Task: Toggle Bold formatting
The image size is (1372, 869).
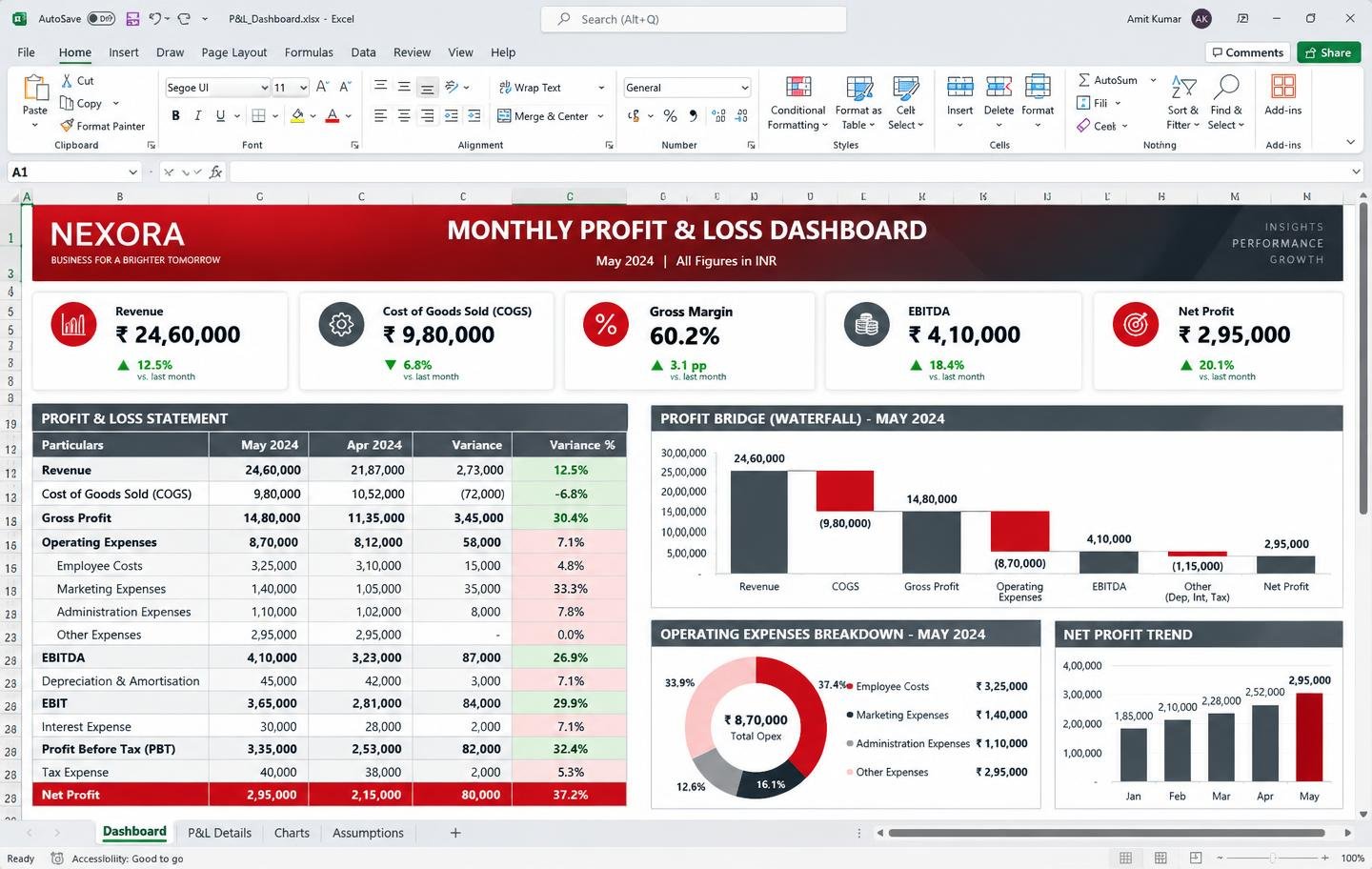Action: click(175, 115)
